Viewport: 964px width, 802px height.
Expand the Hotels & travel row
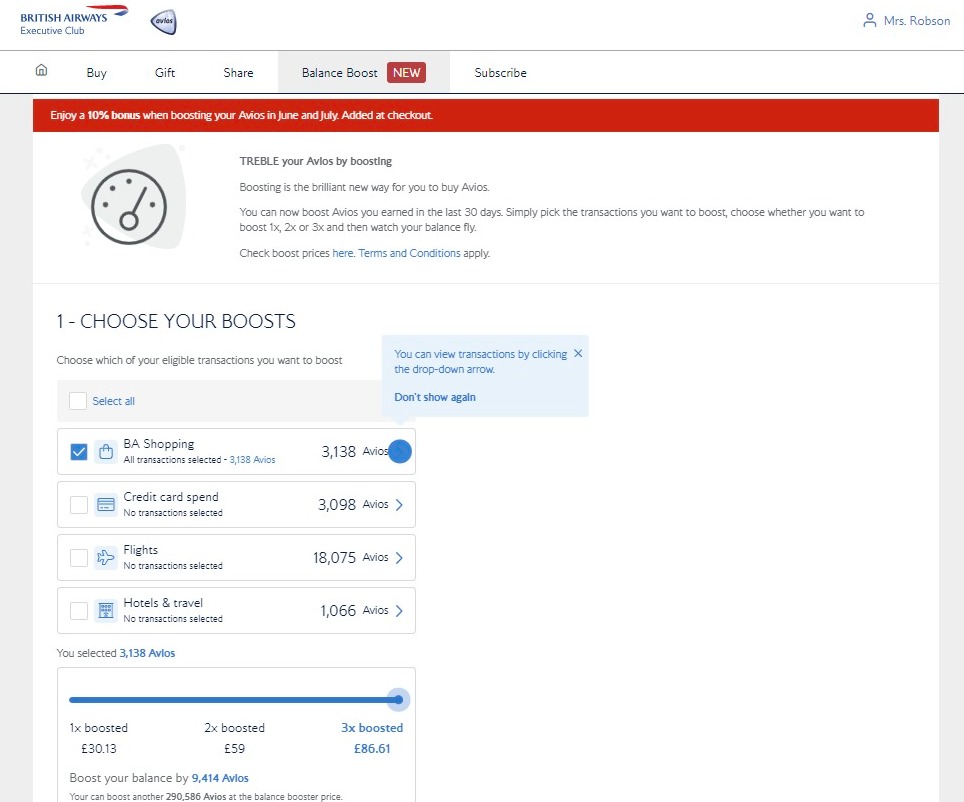click(x=398, y=610)
